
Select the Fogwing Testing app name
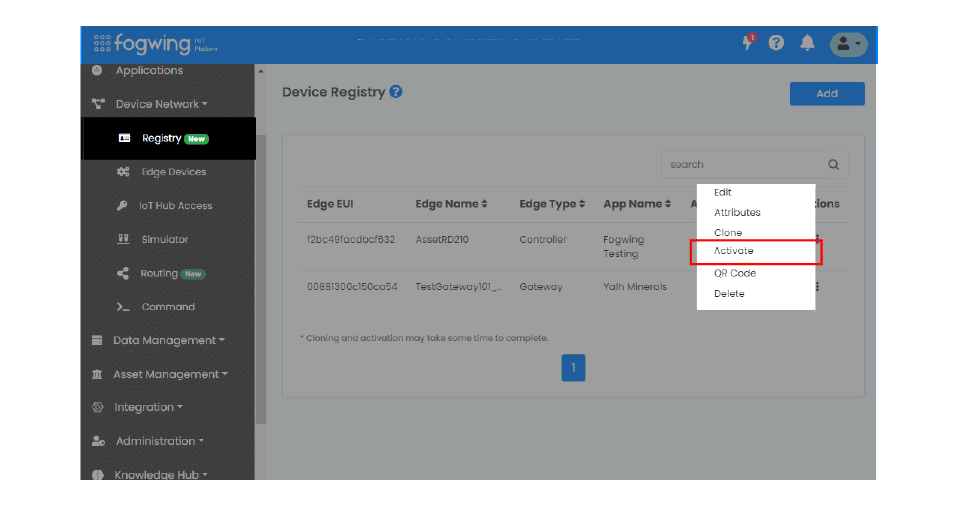coord(624,246)
